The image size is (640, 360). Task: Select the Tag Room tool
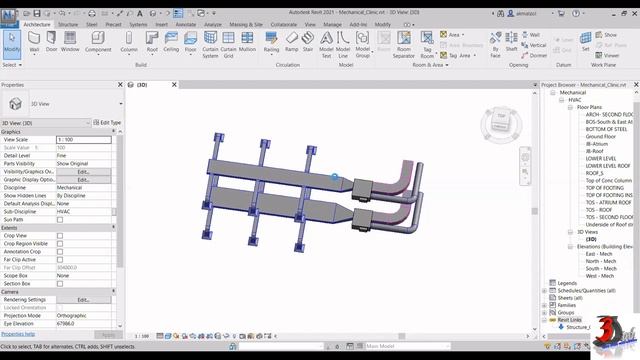point(427,45)
